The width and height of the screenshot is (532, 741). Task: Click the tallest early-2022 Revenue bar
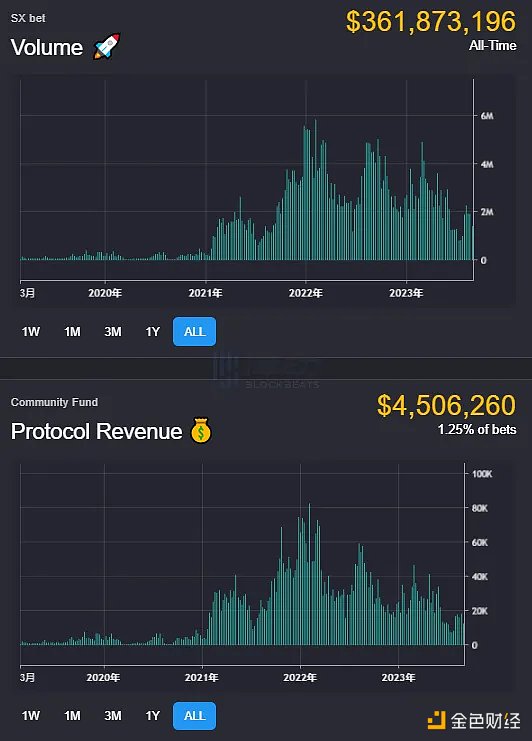point(310,575)
